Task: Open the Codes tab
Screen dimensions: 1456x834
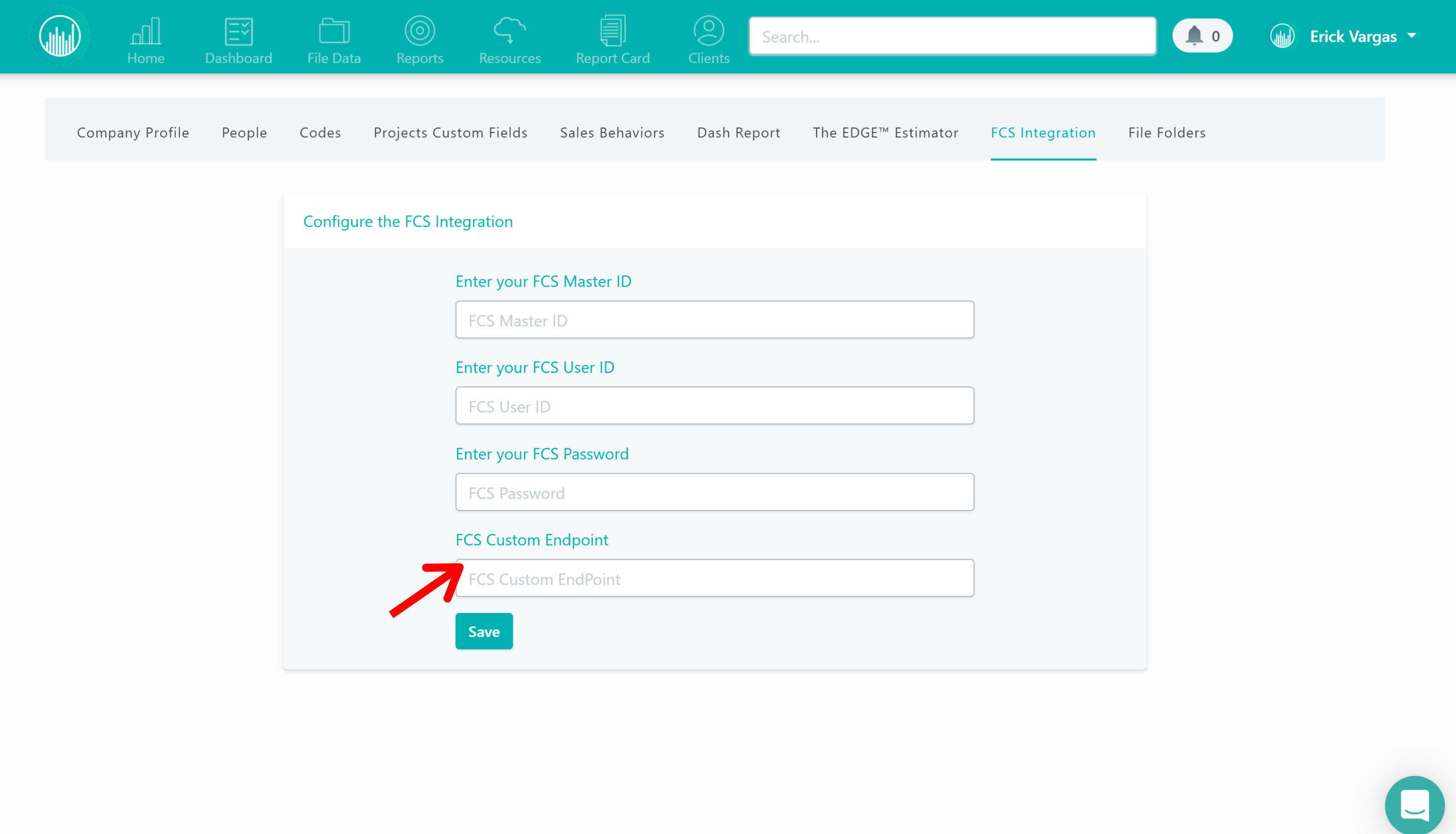Action: (x=320, y=132)
